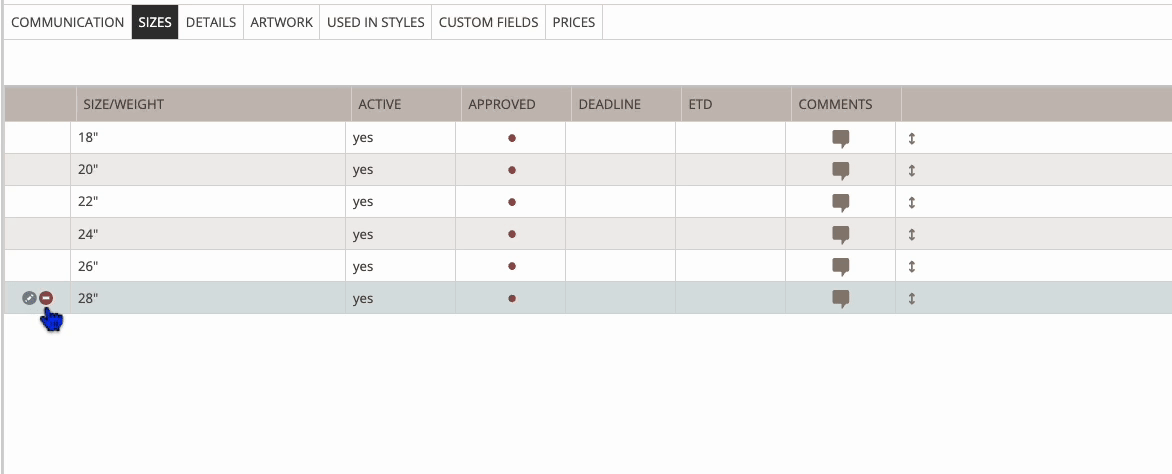Click the empty deadline cell for 18"
The width and height of the screenshot is (1172, 474).
[620, 138]
